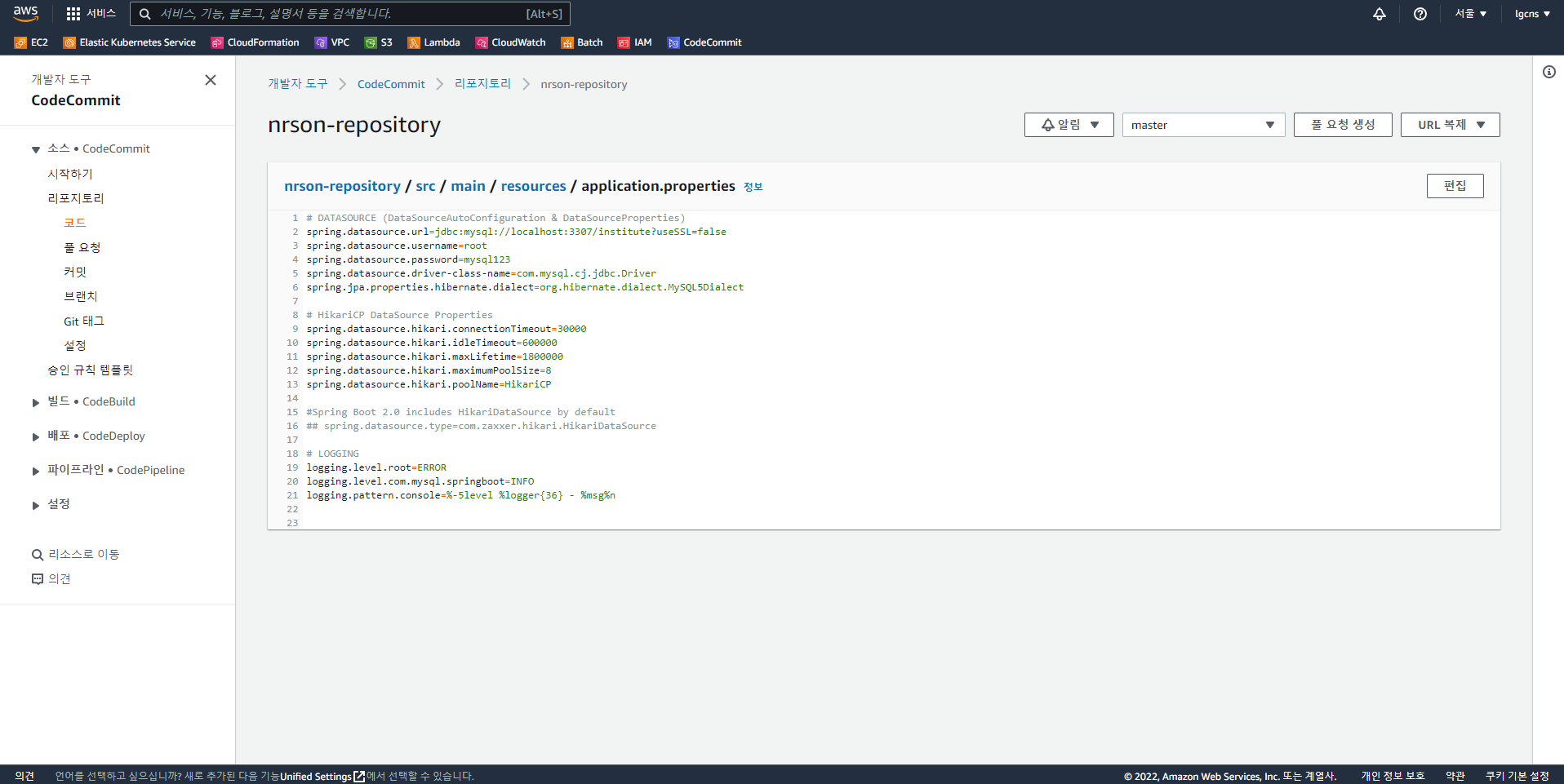The height and width of the screenshot is (784, 1564).
Task: Click main in the file path
Action: [x=468, y=186]
